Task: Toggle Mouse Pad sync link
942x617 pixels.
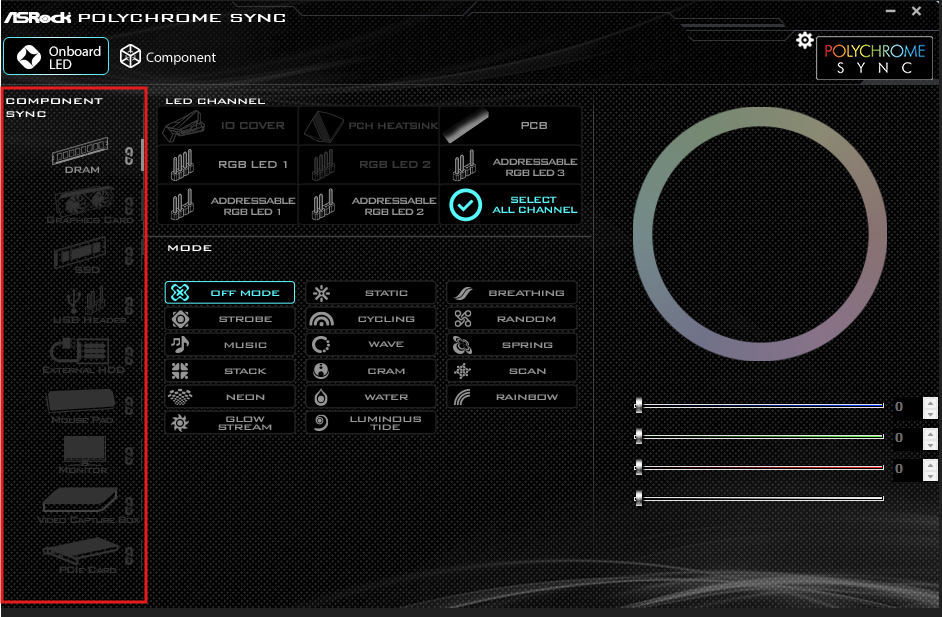Action: tap(129, 406)
